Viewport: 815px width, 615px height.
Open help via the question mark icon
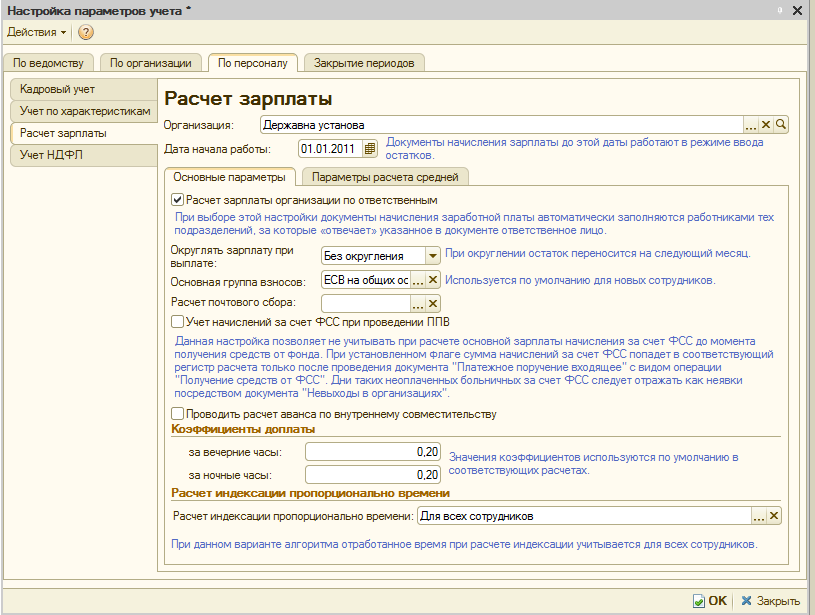(x=86, y=32)
